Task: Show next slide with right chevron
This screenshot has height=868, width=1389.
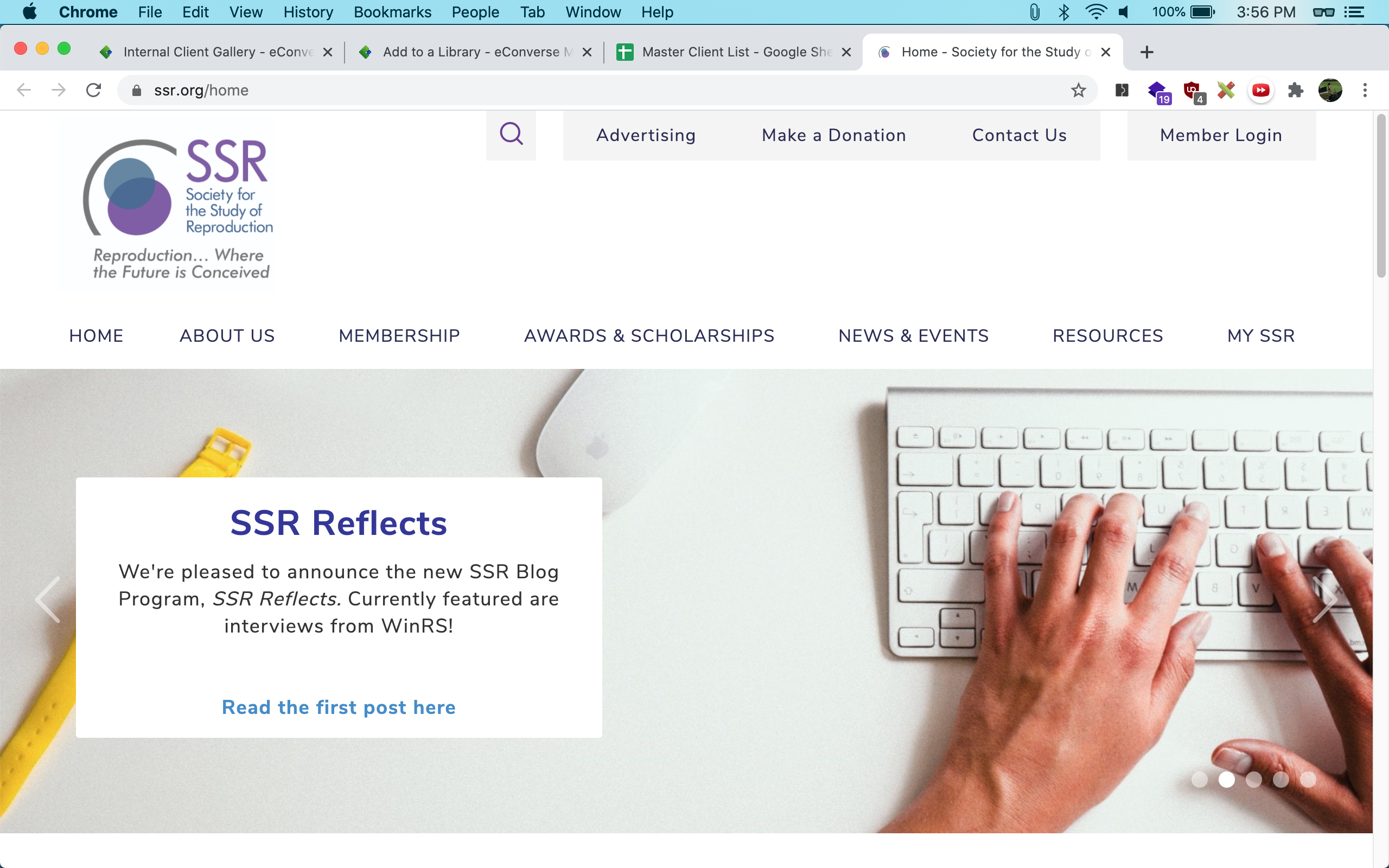Action: tap(1325, 599)
